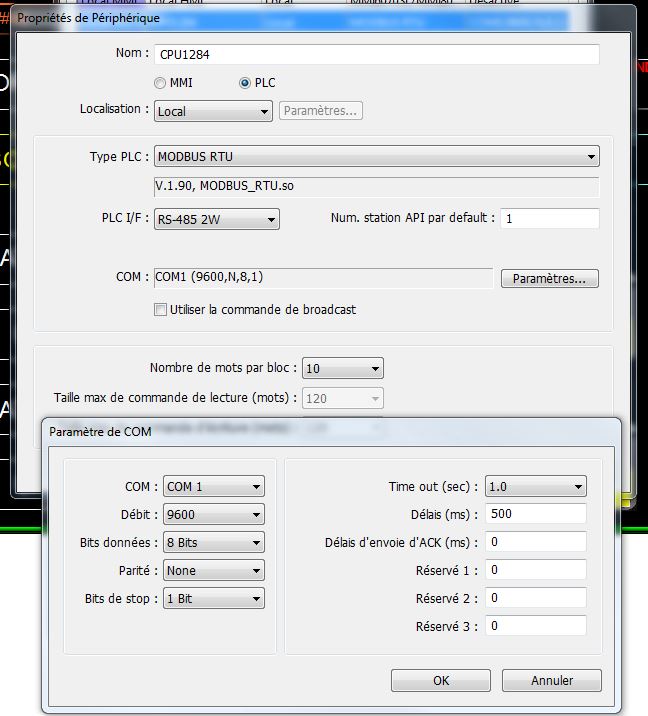Expand the COM port dropdown
Screen dimensions: 648x716
(214, 487)
